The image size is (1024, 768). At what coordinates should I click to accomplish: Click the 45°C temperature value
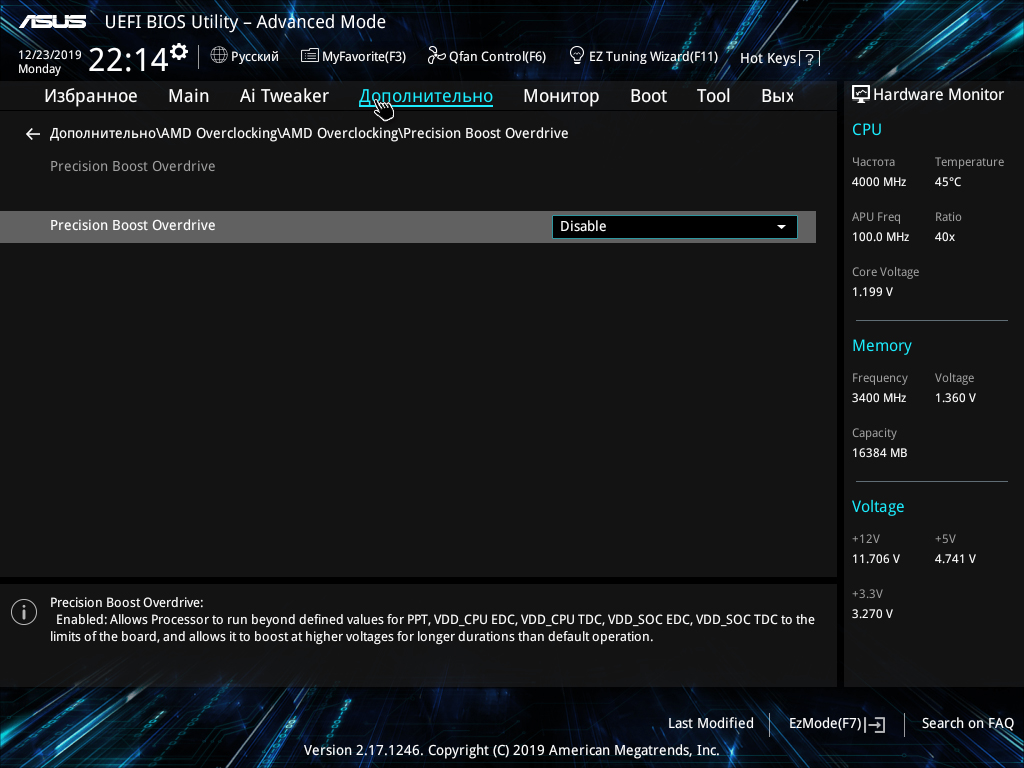click(x=948, y=182)
